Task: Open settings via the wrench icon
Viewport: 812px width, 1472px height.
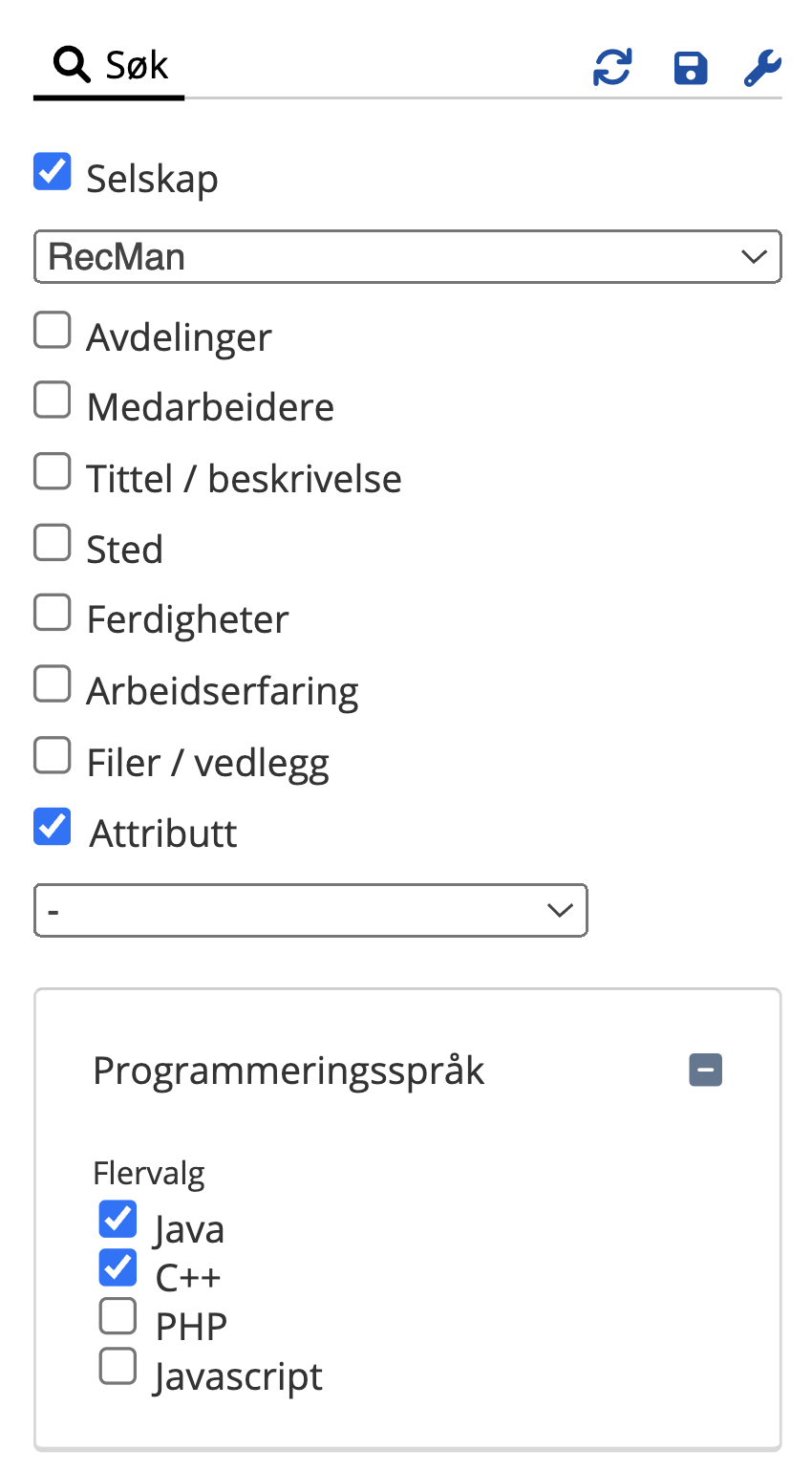Action: click(762, 68)
